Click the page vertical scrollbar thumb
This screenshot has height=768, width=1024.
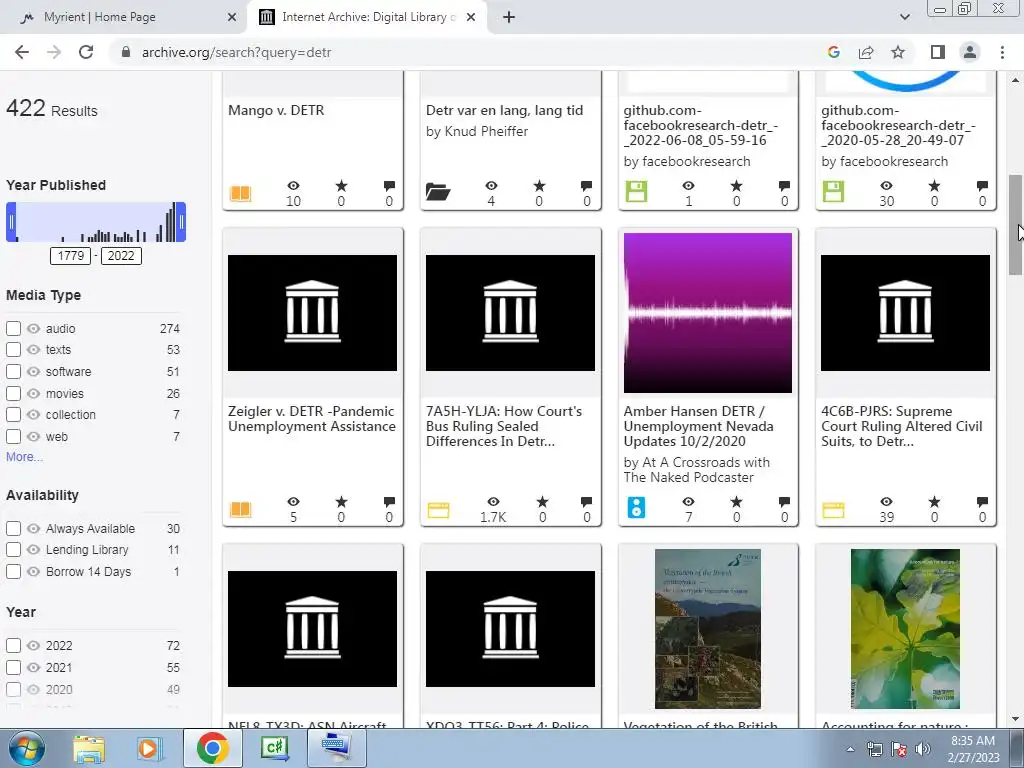(1014, 225)
